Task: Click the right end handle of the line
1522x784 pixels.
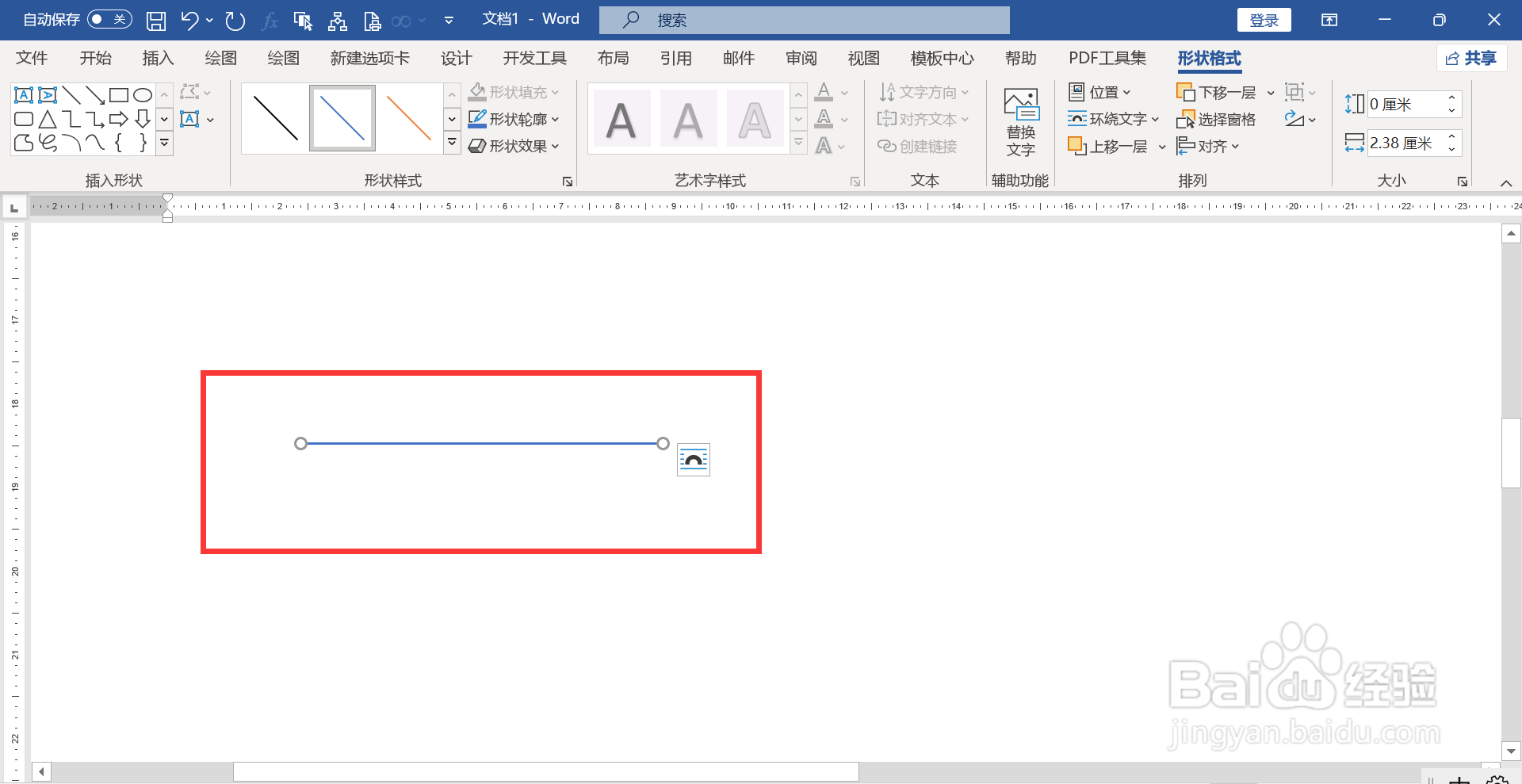Action: point(663,443)
